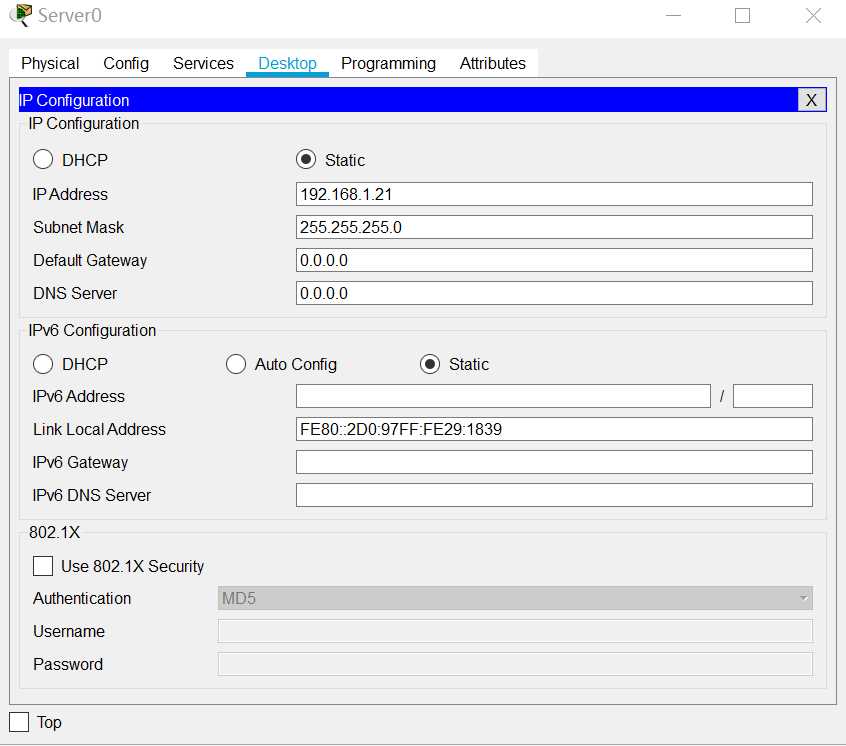Image resolution: width=846 pixels, height=746 pixels.
Task: Click the Subnet Mask label
Action: coord(78,227)
